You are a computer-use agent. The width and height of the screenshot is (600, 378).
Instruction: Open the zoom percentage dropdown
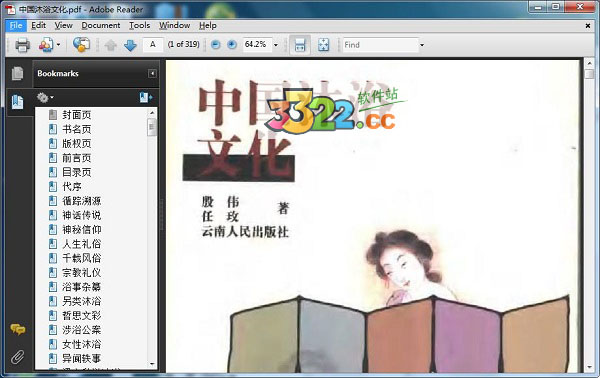(276, 45)
